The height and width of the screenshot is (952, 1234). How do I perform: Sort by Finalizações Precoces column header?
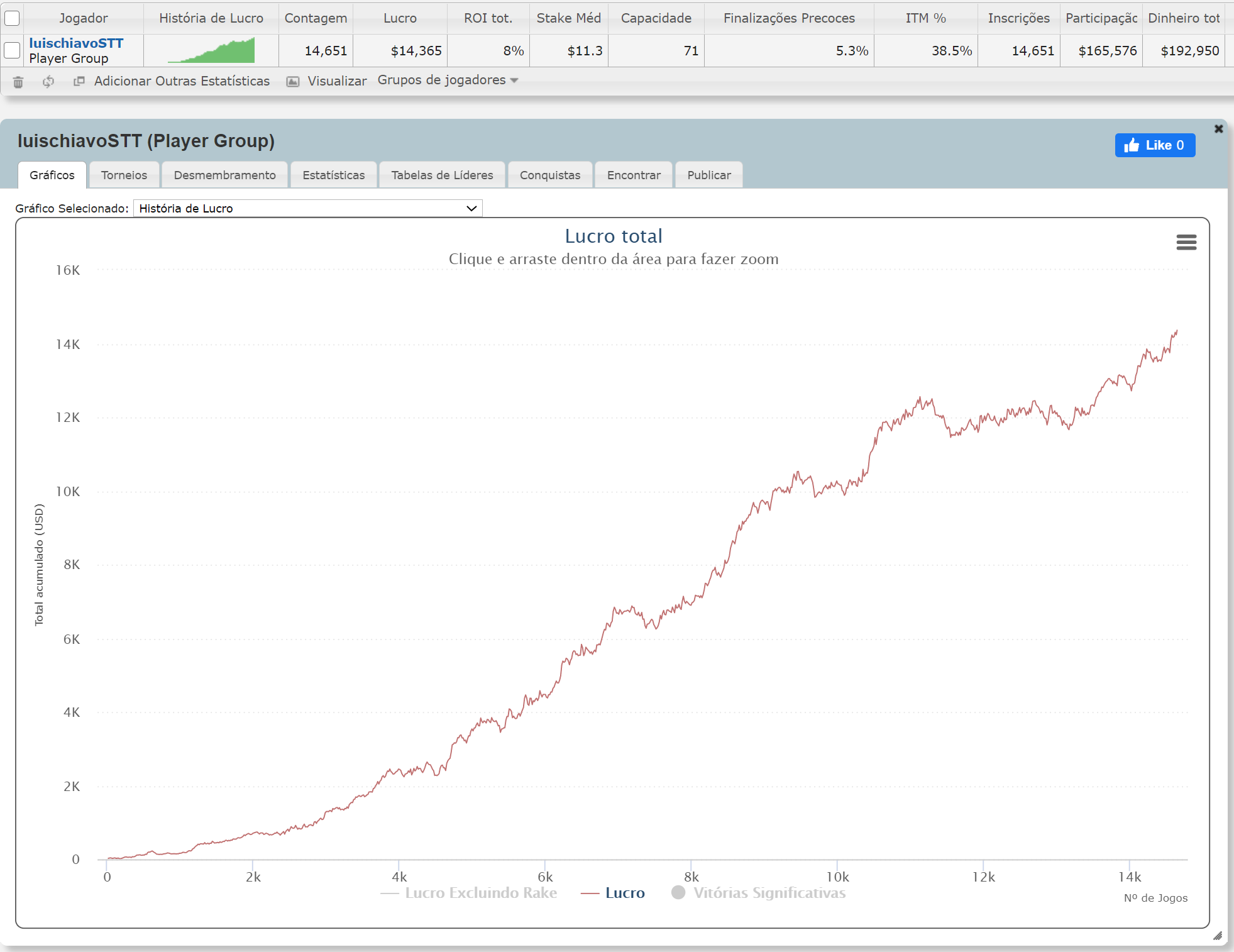789,18
